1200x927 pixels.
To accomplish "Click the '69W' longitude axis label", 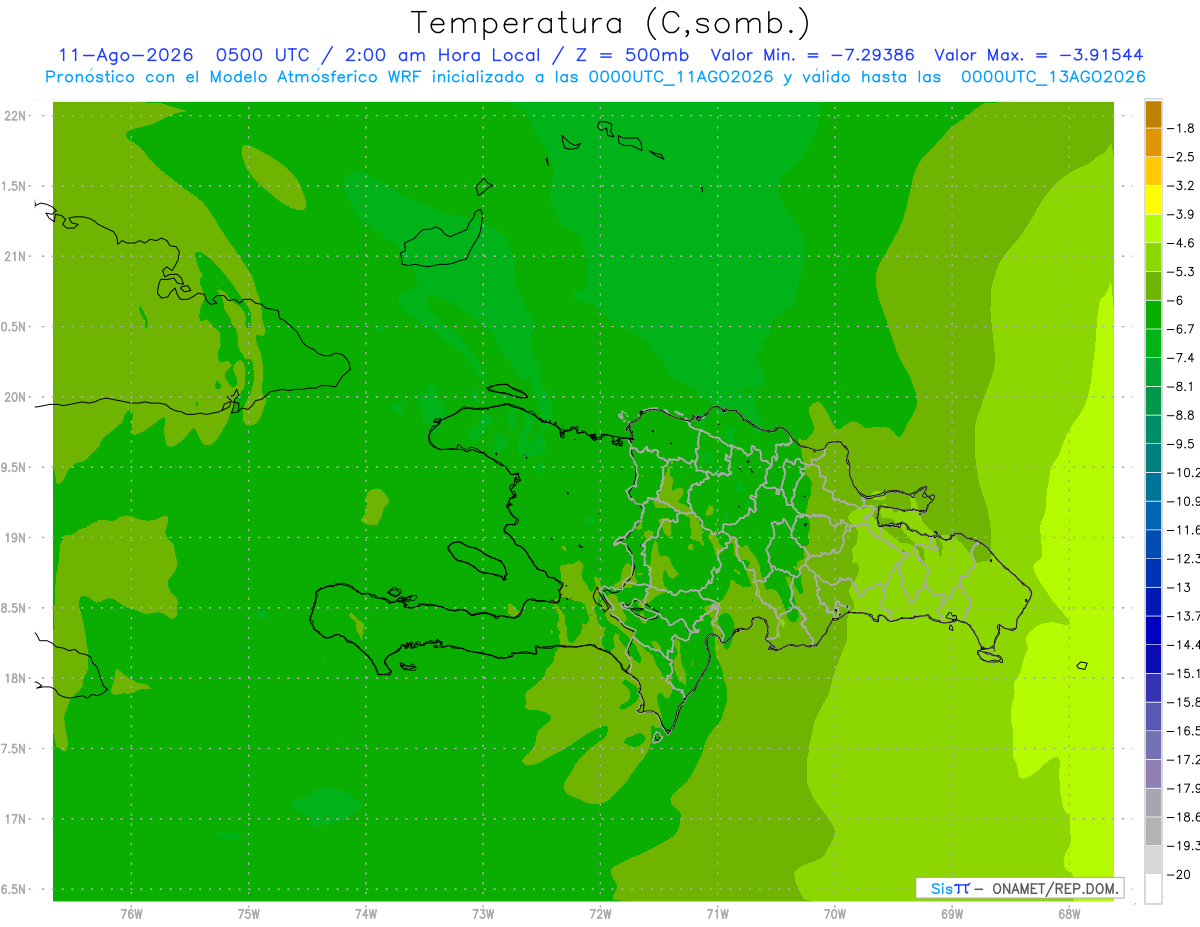I will 952,913.
